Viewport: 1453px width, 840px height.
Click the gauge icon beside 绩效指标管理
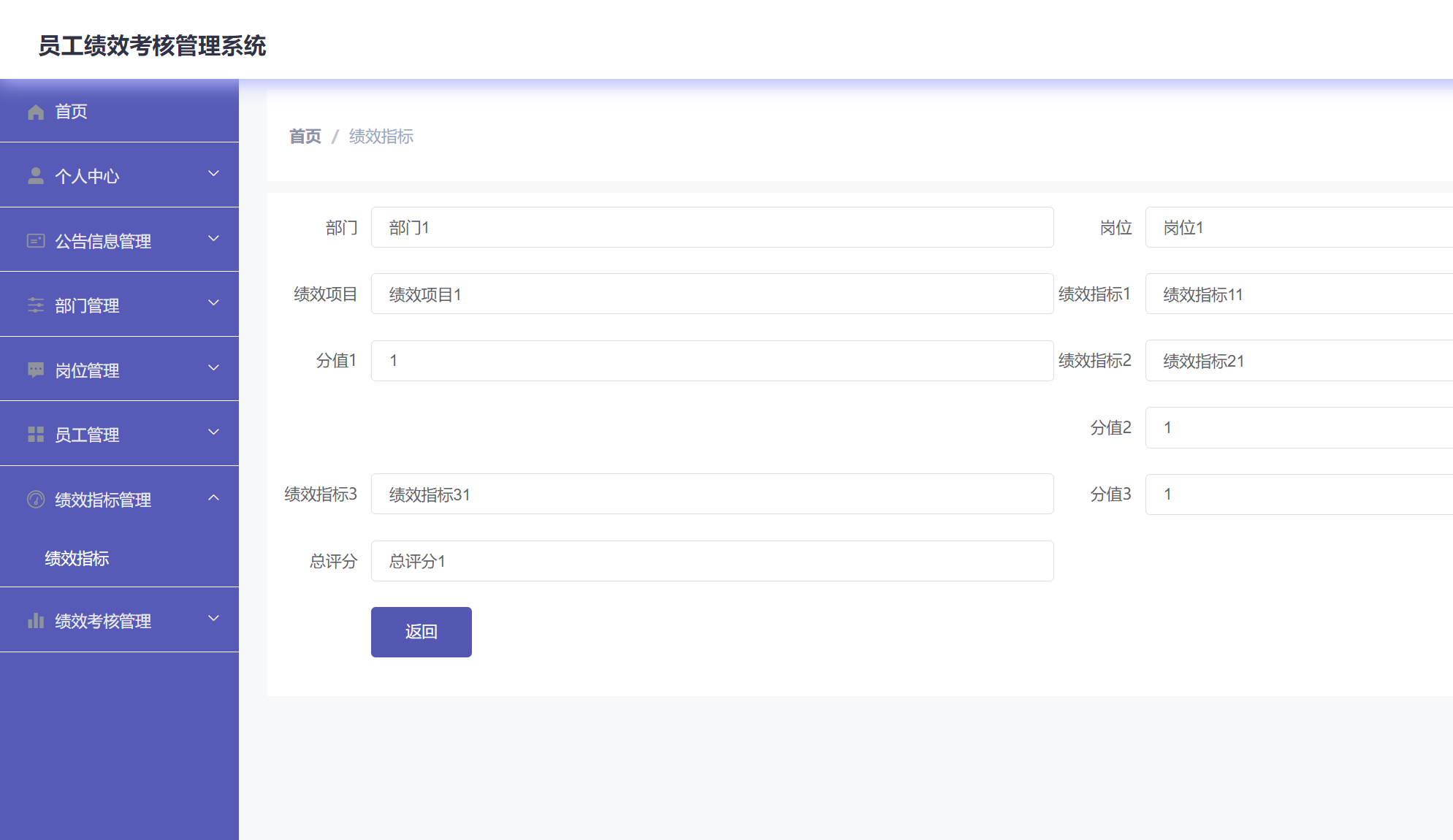[x=35, y=499]
